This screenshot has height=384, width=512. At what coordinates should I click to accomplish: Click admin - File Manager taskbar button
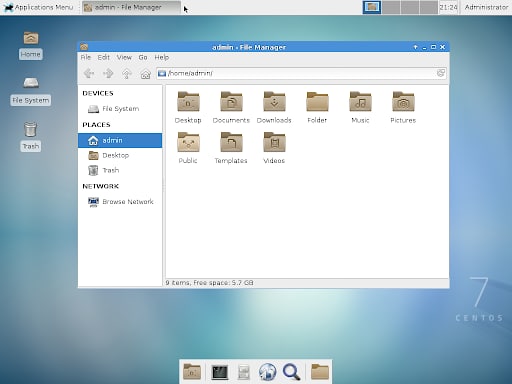131,7
